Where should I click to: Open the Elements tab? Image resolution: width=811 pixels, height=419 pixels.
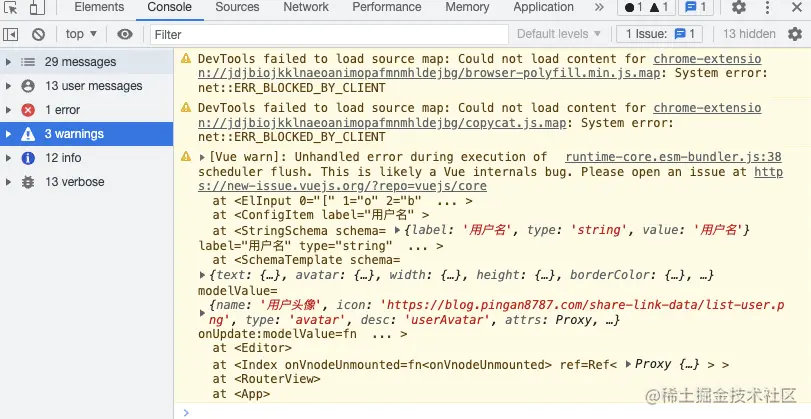tap(99, 7)
